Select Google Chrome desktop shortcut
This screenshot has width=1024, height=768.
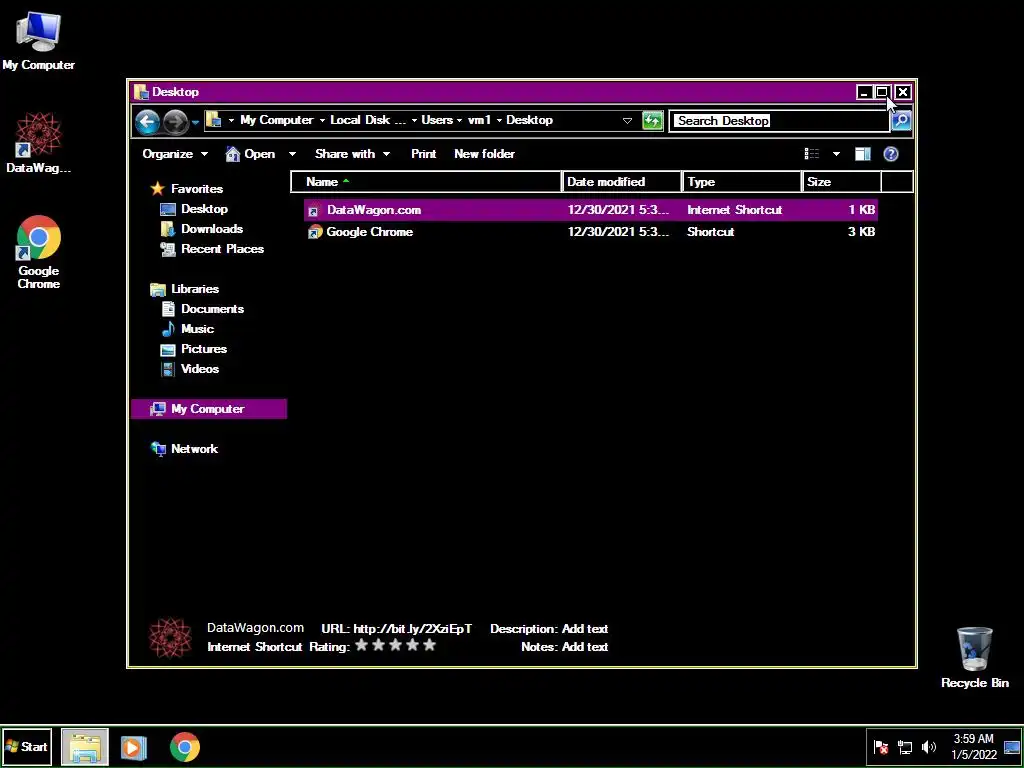[39, 252]
